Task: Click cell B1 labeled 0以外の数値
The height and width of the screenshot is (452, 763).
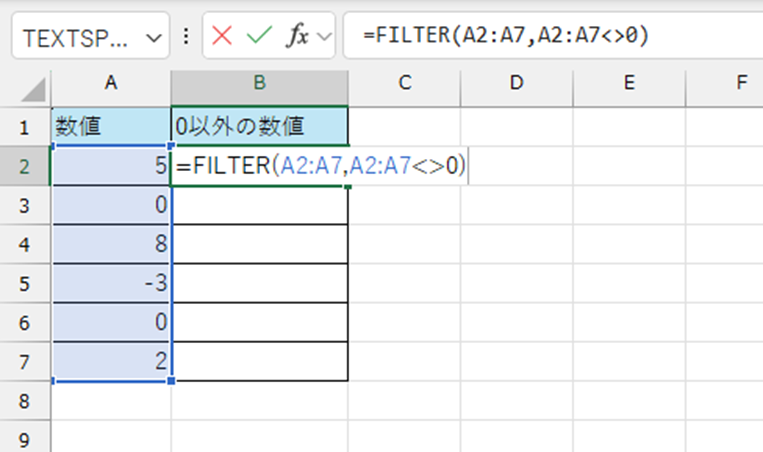Action: (x=260, y=127)
